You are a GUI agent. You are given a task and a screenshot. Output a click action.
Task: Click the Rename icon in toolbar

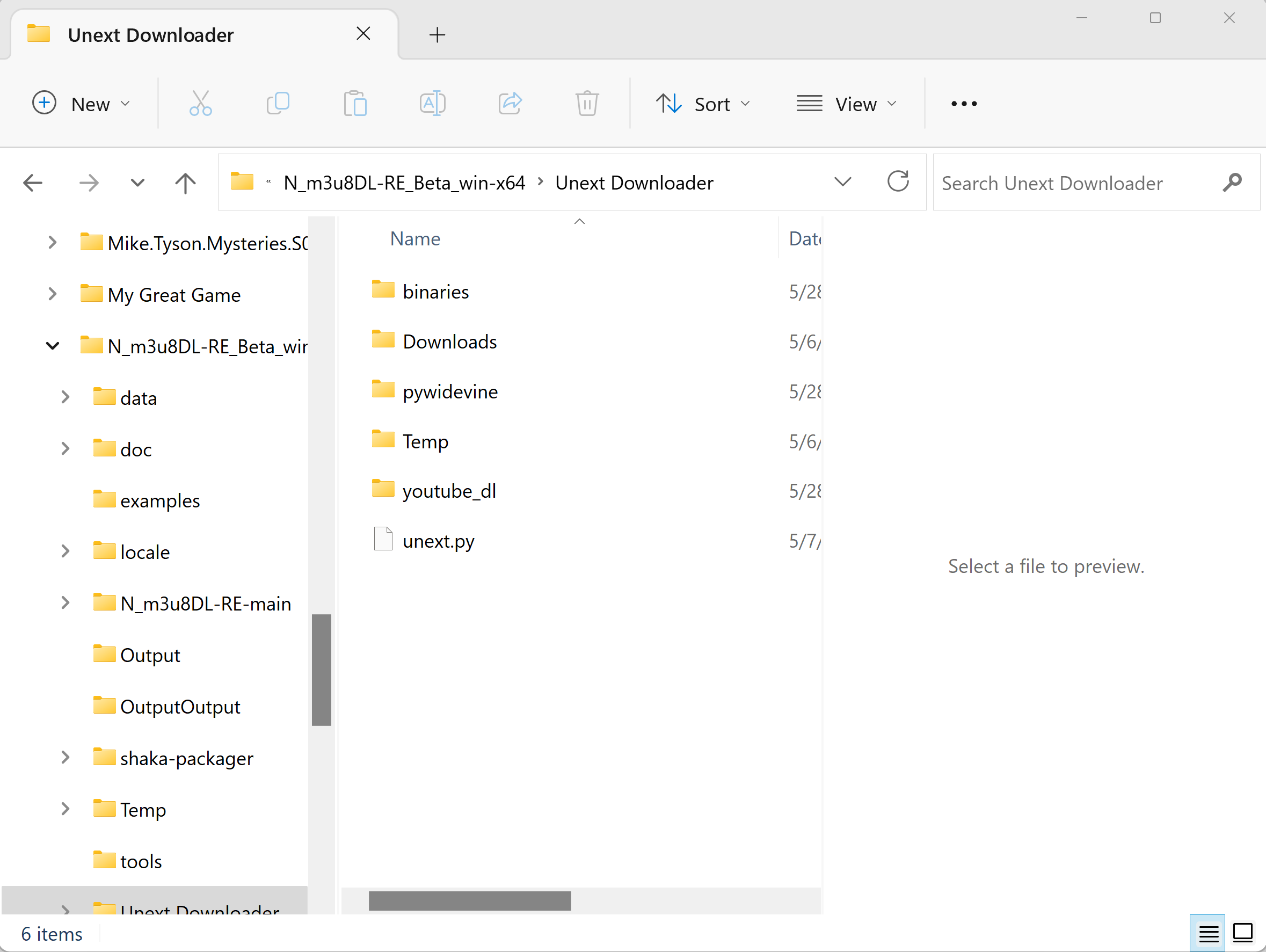click(x=433, y=104)
